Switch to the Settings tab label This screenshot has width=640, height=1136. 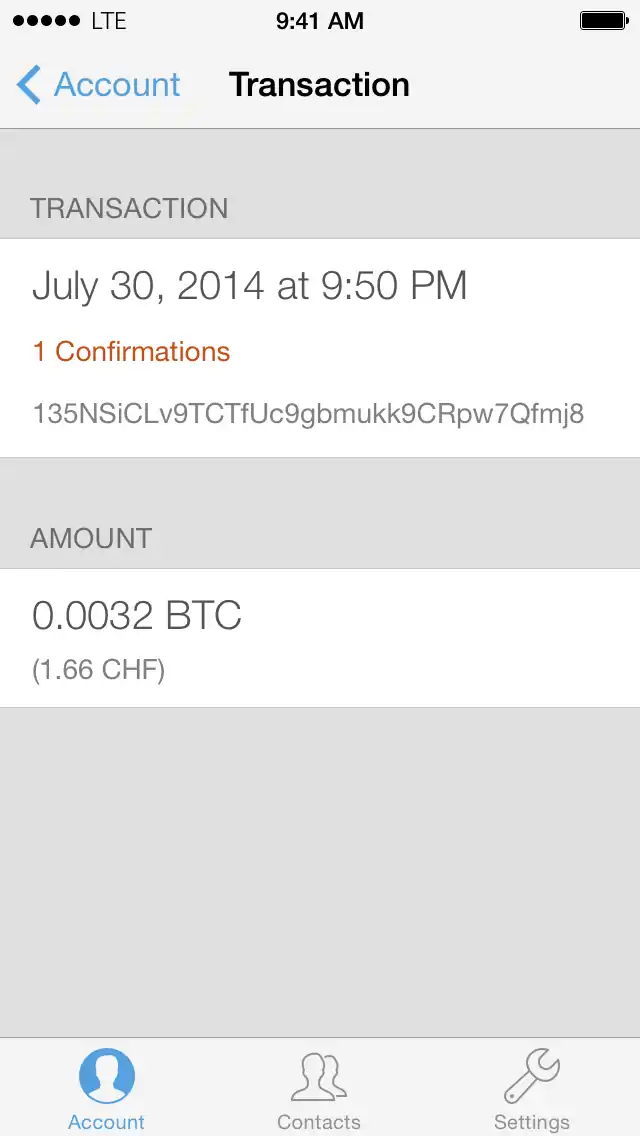(531, 1122)
